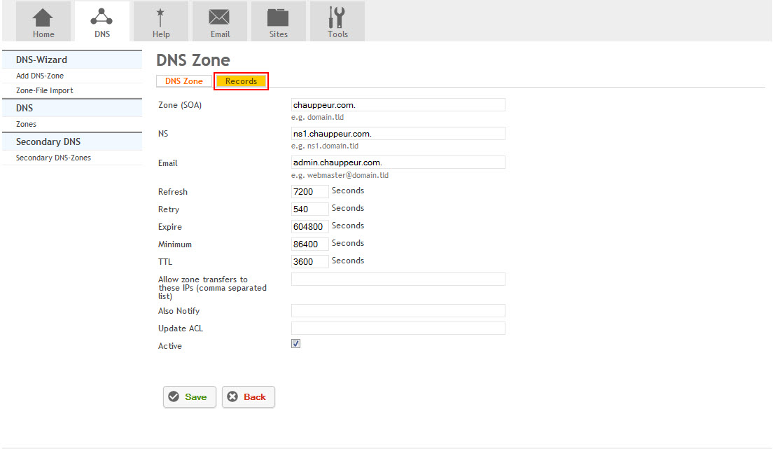Click the Zone (SOA) input field
The height and width of the screenshot is (449, 775).
point(398,105)
